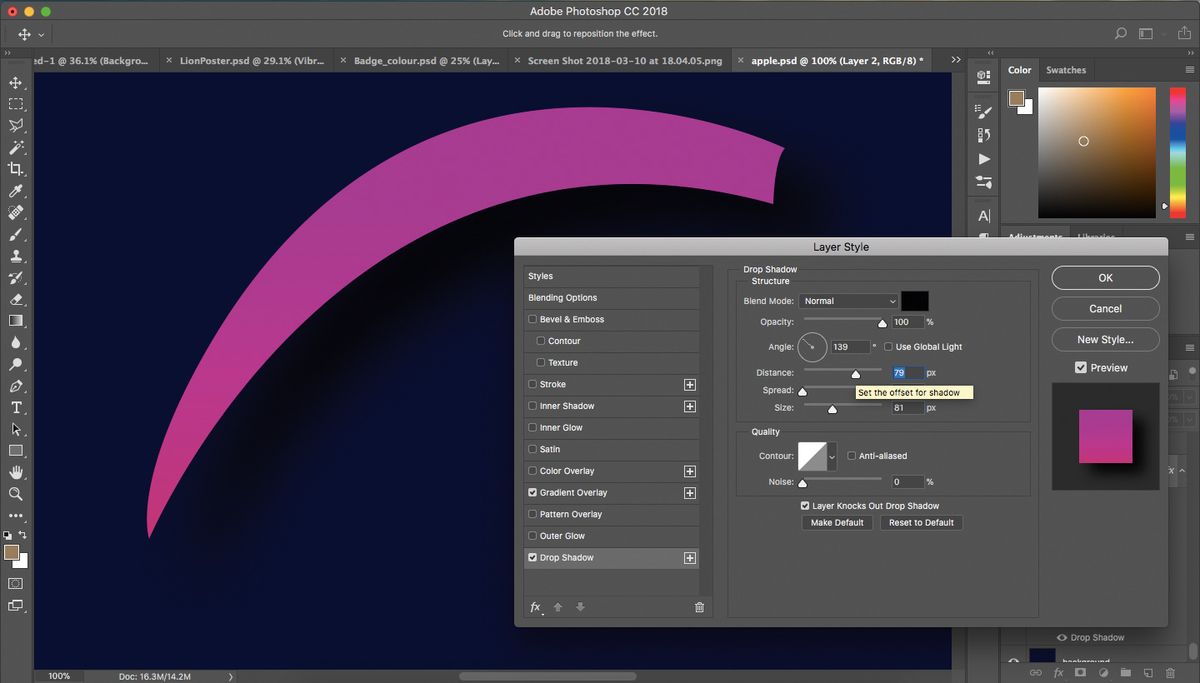Click the delete effect trash icon

coord(699,607)
